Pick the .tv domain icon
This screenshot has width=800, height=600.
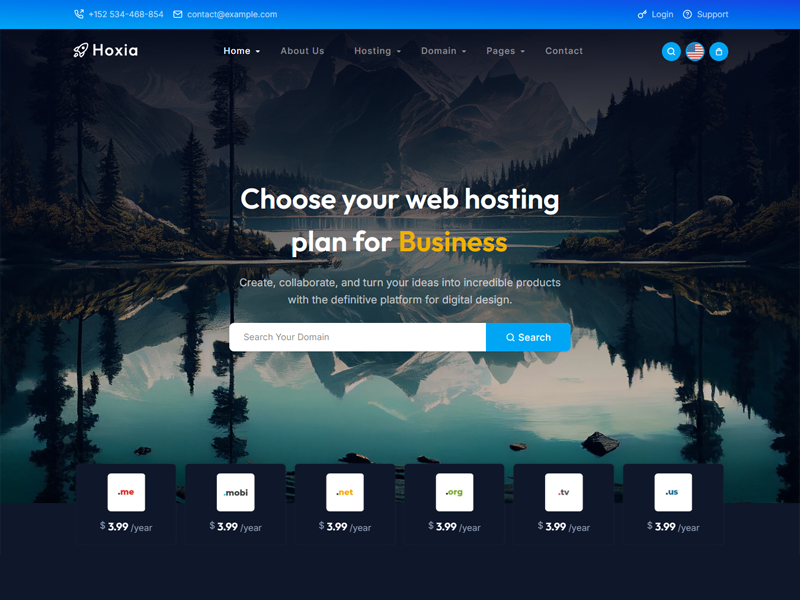[x=564, y=492]
